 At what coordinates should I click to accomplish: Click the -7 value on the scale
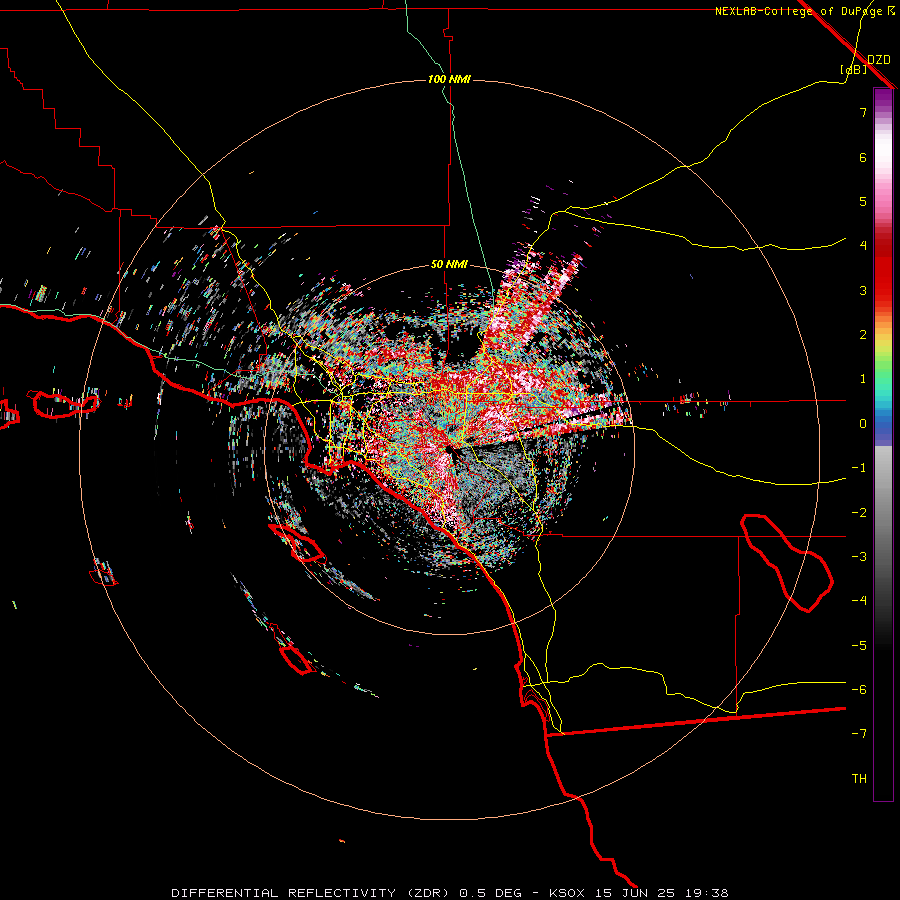pos(859,734)
